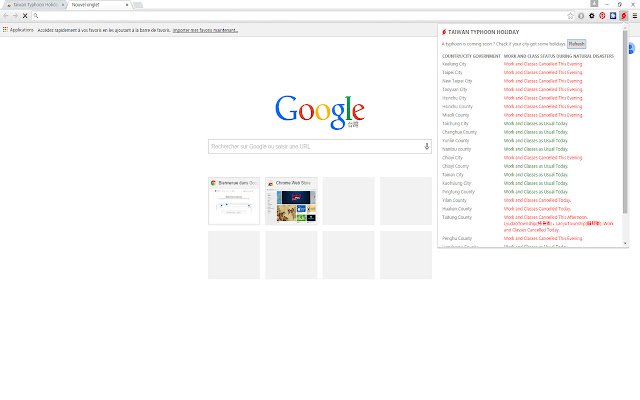Click the 'WORK AND CLASS STATUS' column header
Viewport: 640px width, 400px height.
559,56
